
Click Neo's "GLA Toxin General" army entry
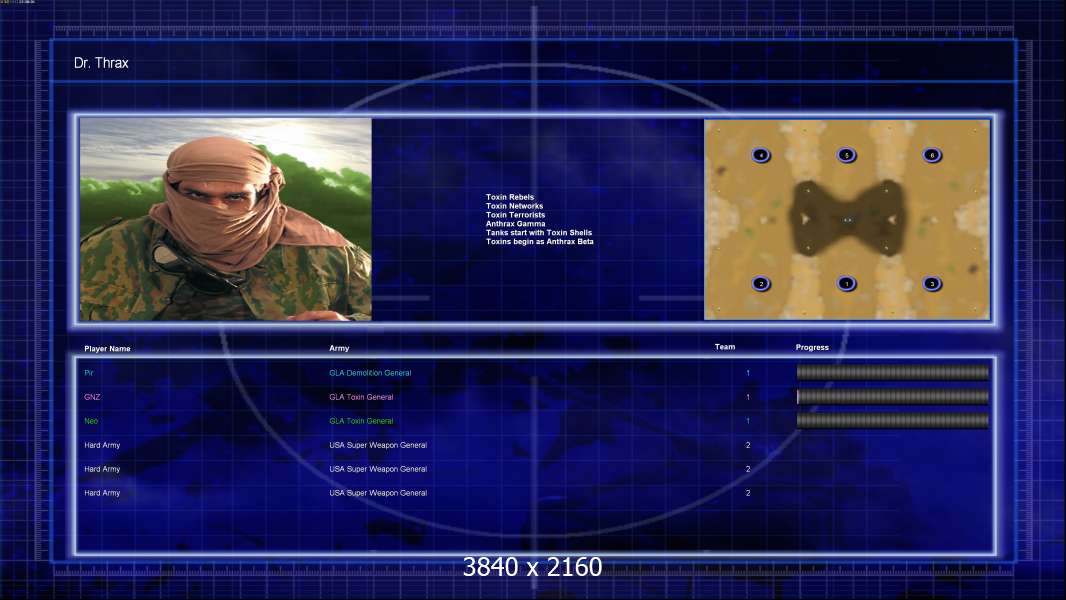point(361,421)
